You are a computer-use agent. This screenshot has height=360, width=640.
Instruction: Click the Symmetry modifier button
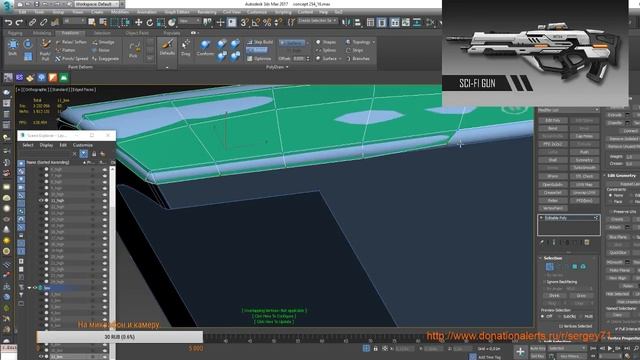point(584,160)
